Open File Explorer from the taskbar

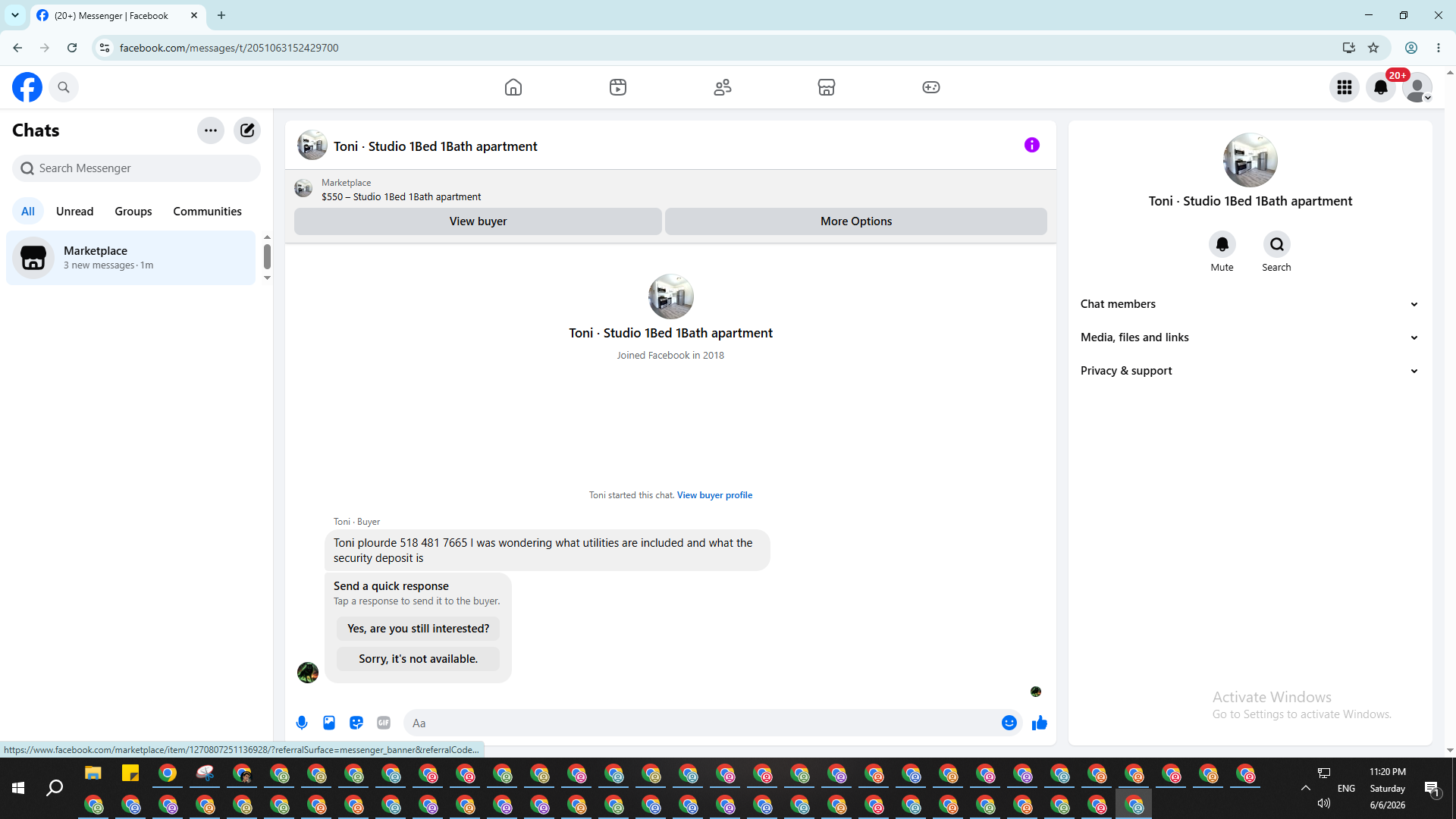[x=93, y=773]
